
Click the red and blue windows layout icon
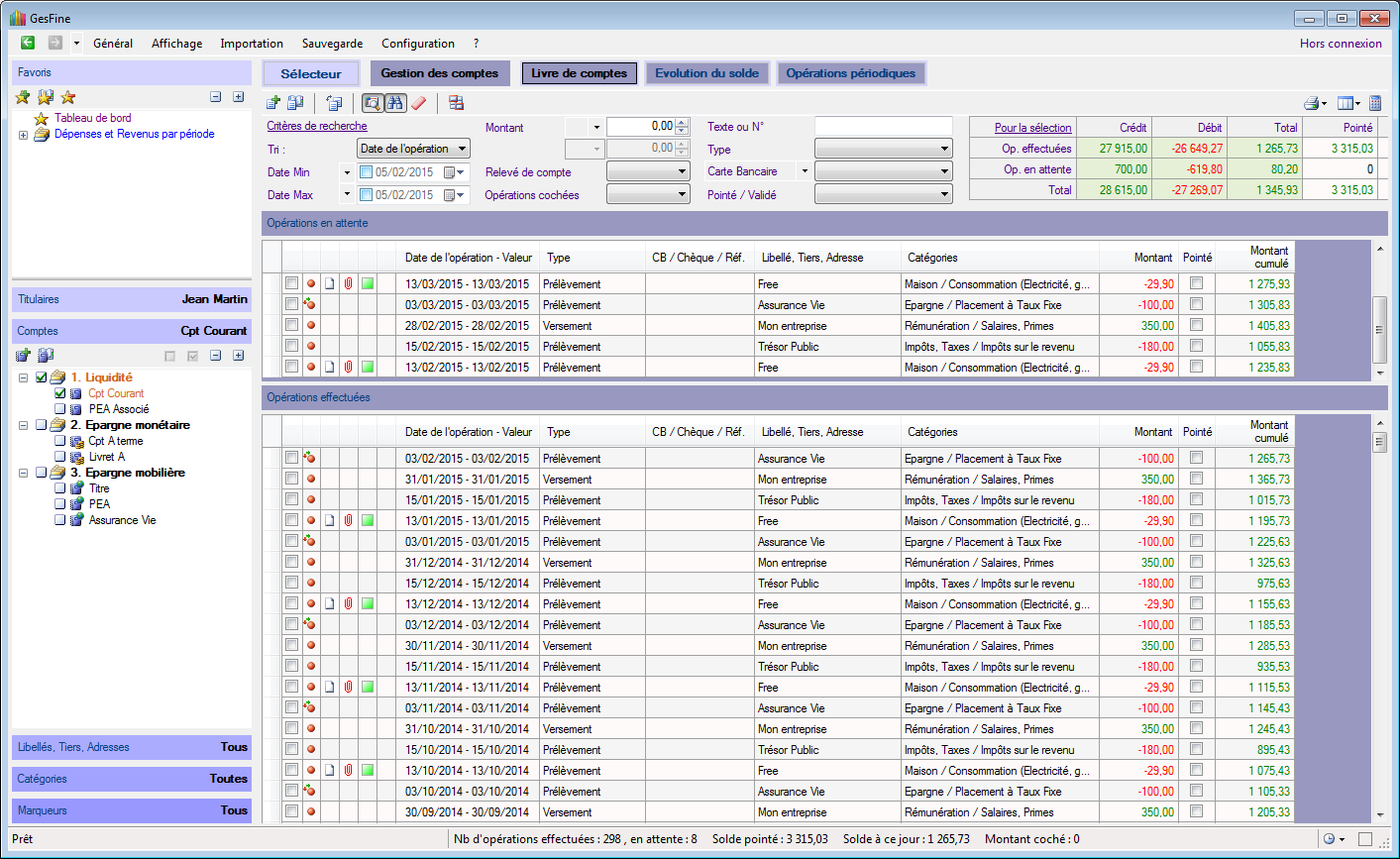point(456,103)
